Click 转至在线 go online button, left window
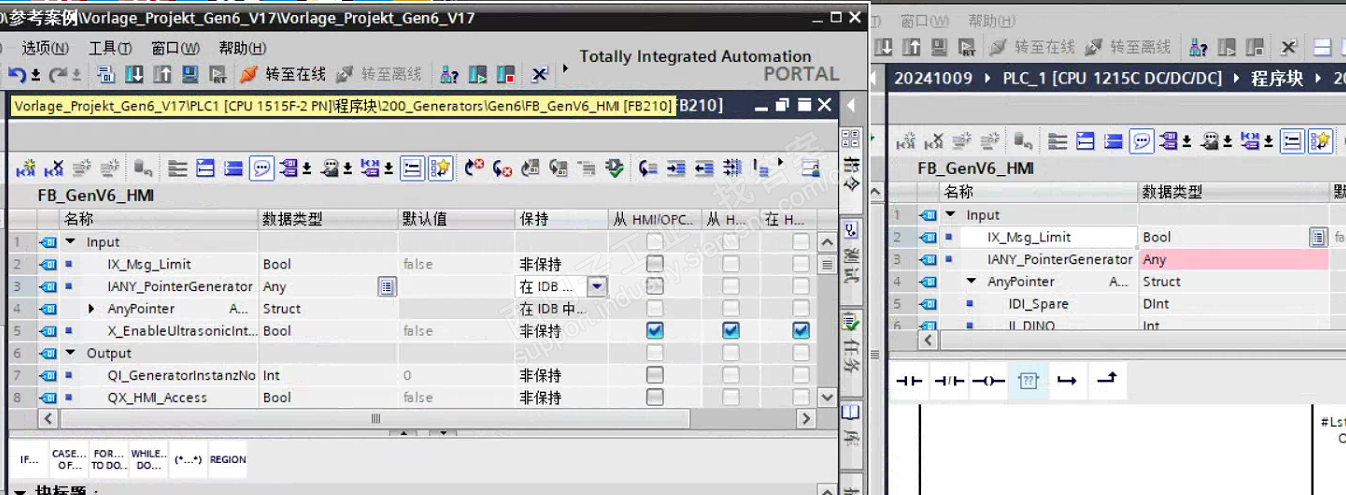 coord(284,74)
